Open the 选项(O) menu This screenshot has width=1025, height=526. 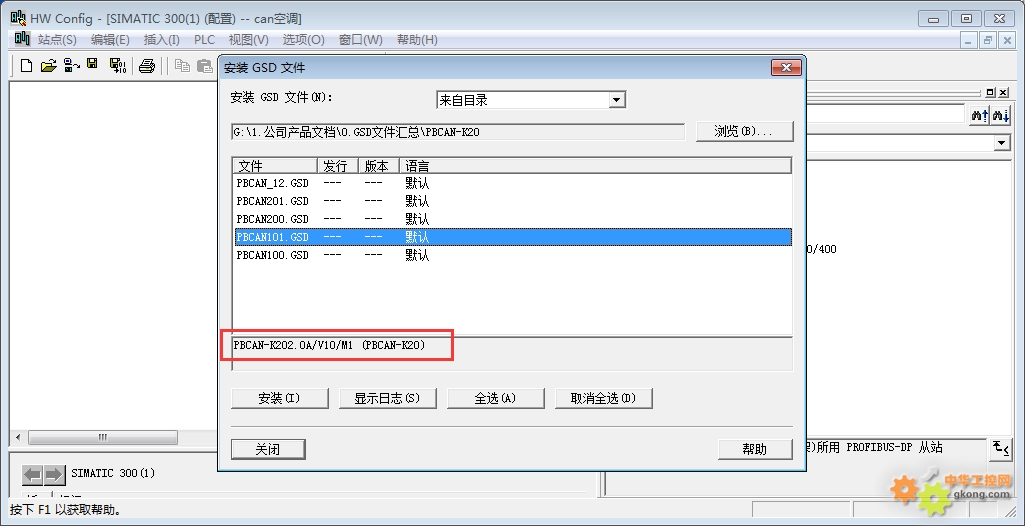pyautogui.click(x=303, y=40)
